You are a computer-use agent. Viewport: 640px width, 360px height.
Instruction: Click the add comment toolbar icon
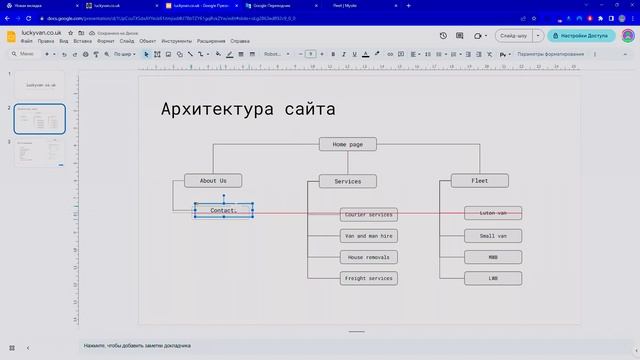(x=401, y=54)
